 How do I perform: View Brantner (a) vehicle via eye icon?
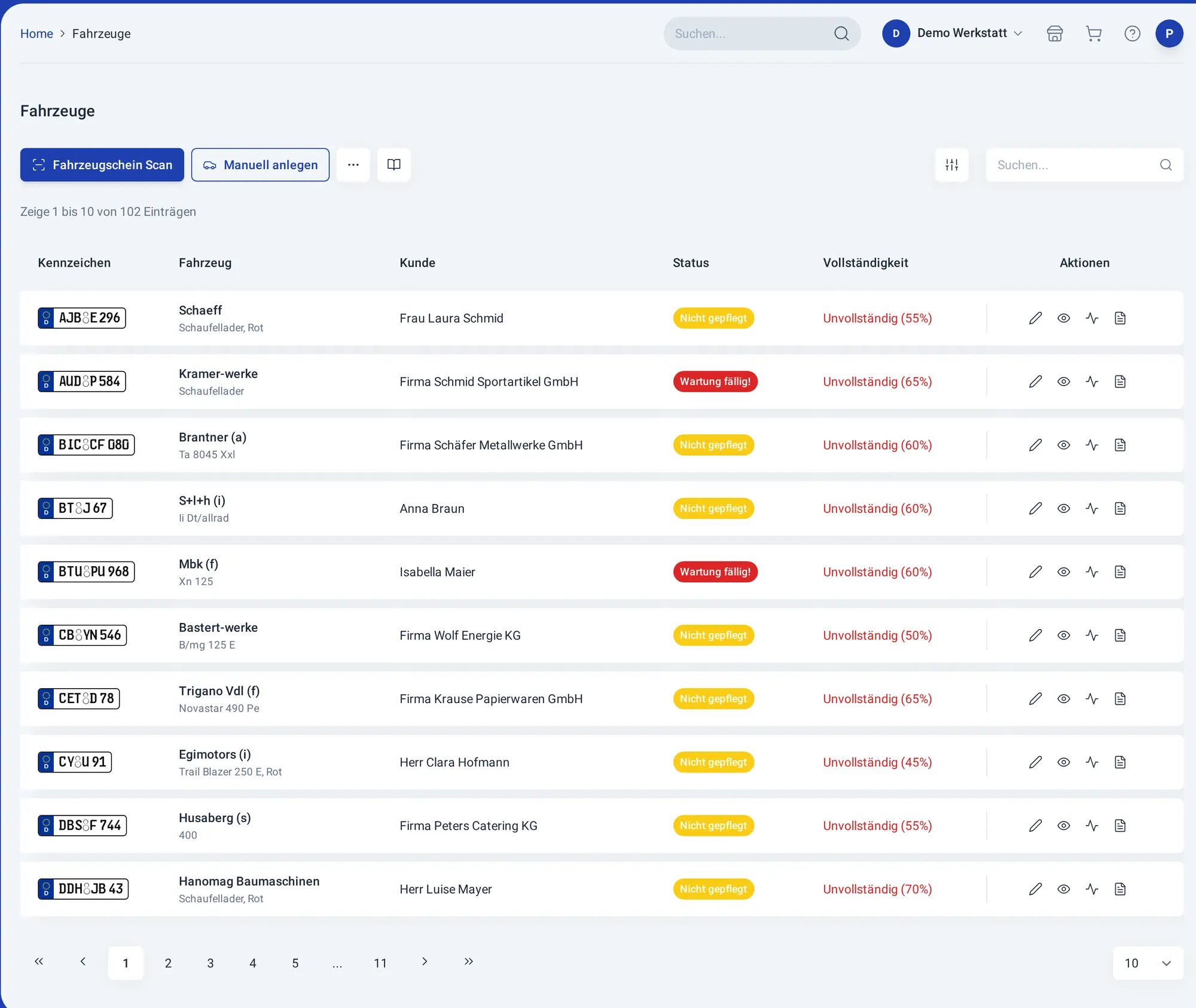point(1064,445)
